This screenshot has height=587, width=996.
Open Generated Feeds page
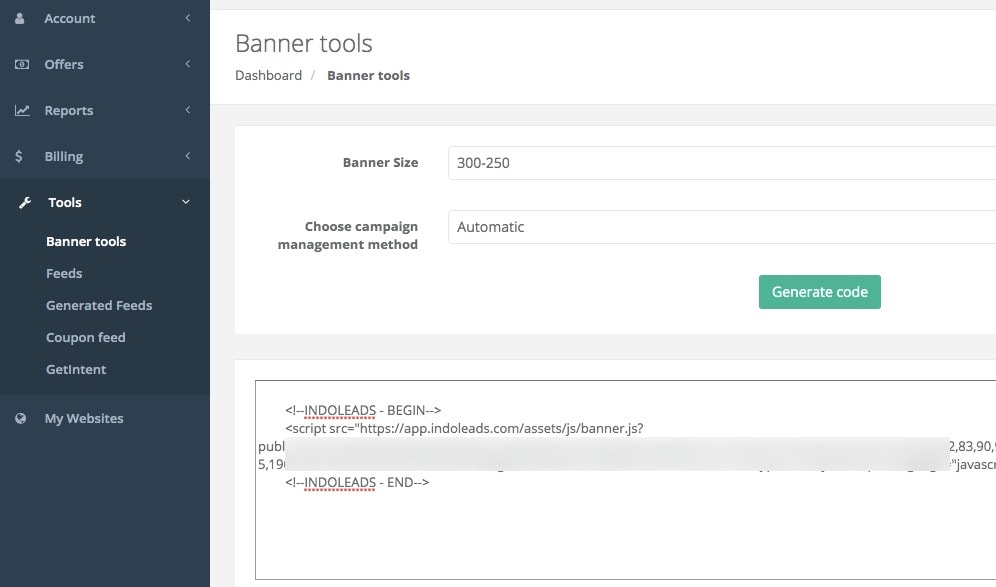(x=99, y=305)
